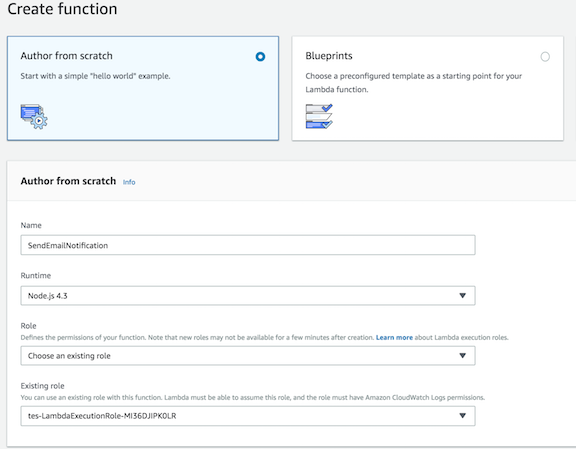Click the Blueprints checklist icon

point(319,116)
